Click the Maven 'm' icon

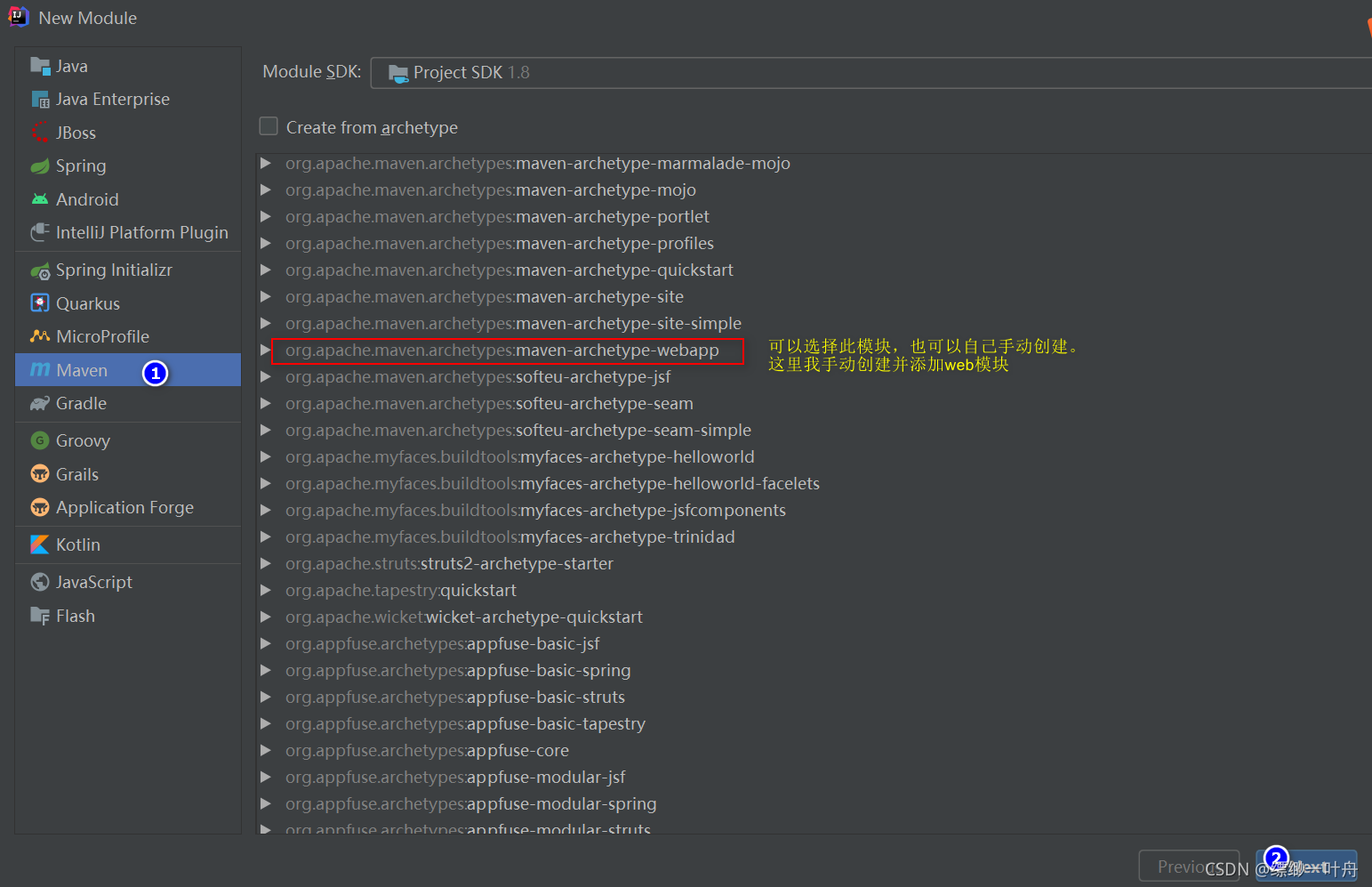tap(40, 370)
